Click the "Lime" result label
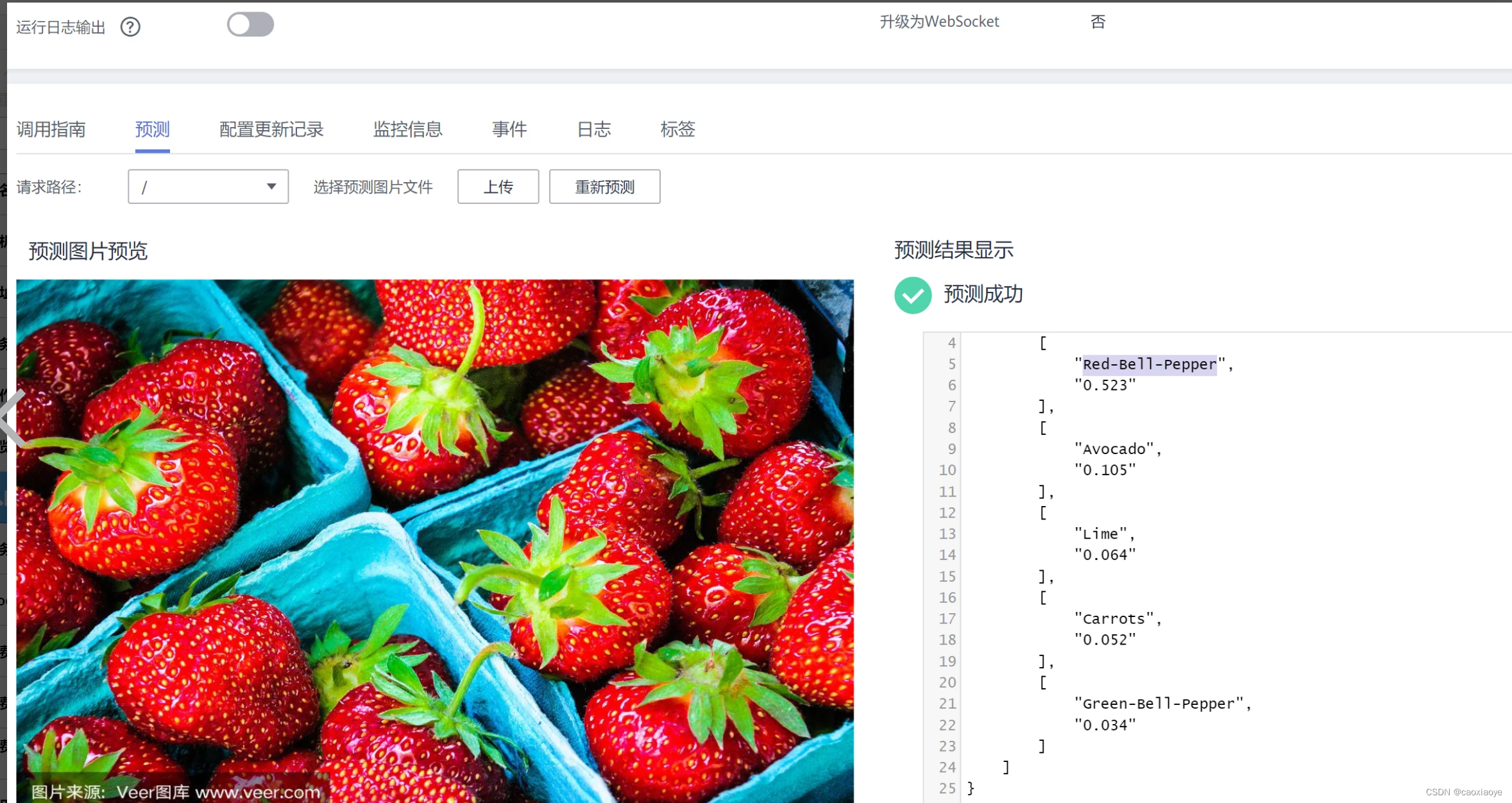The width and height of the screenshot is (1512, 803). click(1100, 534)
